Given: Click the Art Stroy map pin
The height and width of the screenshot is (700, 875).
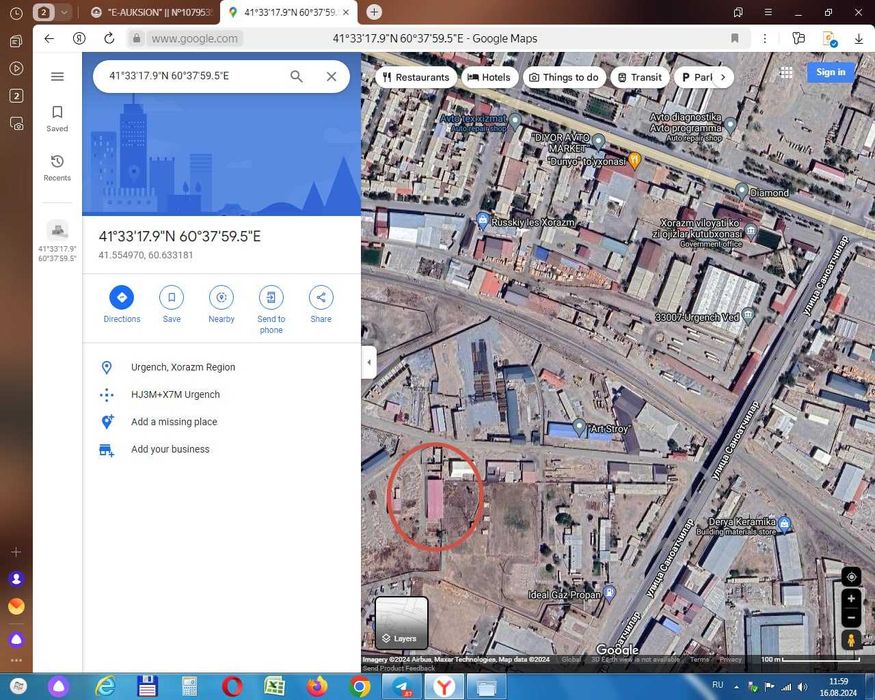Looking at the screenshot, I should (x=579, y=427).
